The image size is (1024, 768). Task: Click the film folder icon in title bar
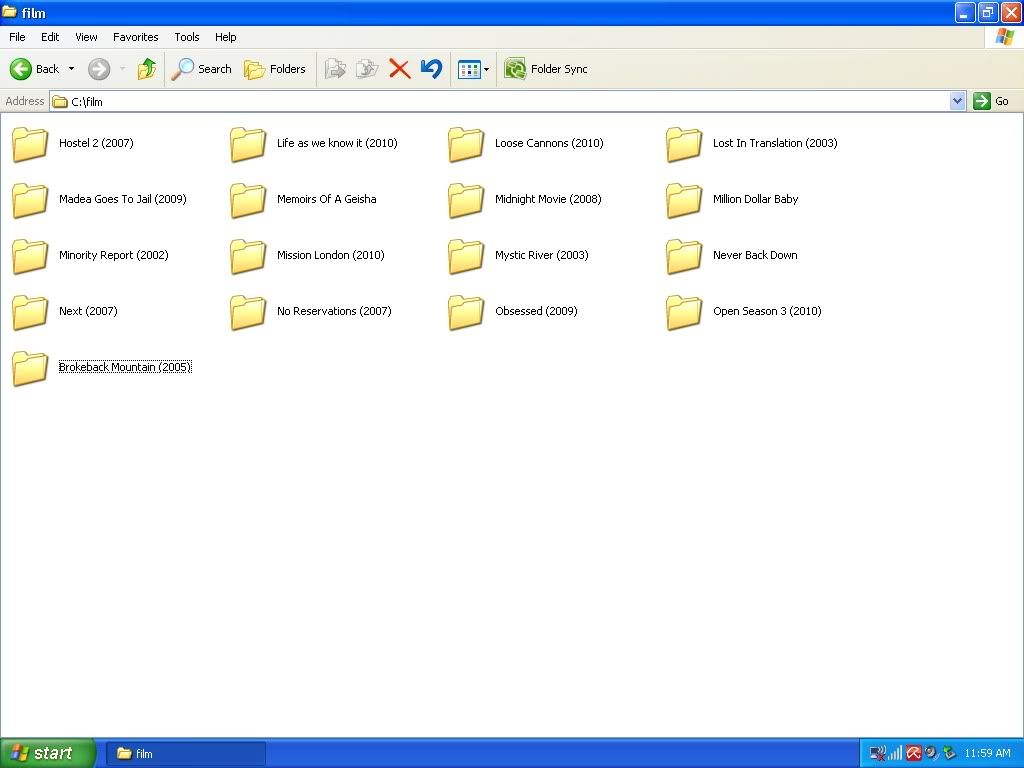[x=10, y=12]
